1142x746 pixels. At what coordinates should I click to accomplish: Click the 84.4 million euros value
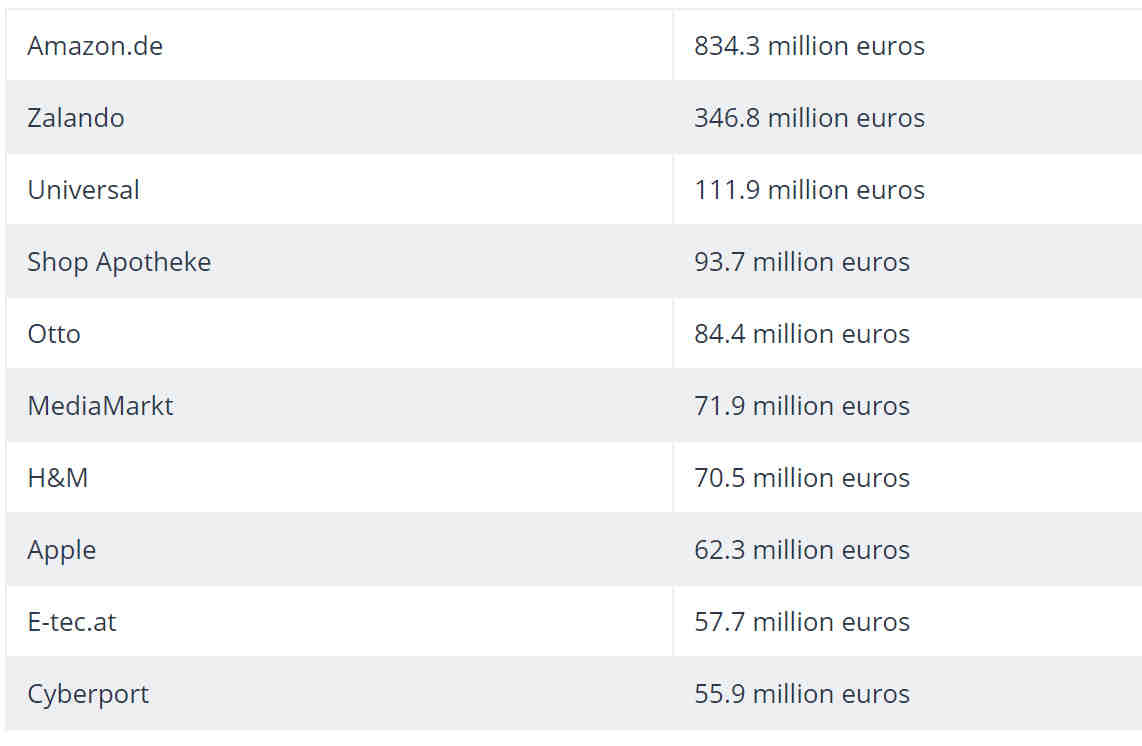click(802, 334)
